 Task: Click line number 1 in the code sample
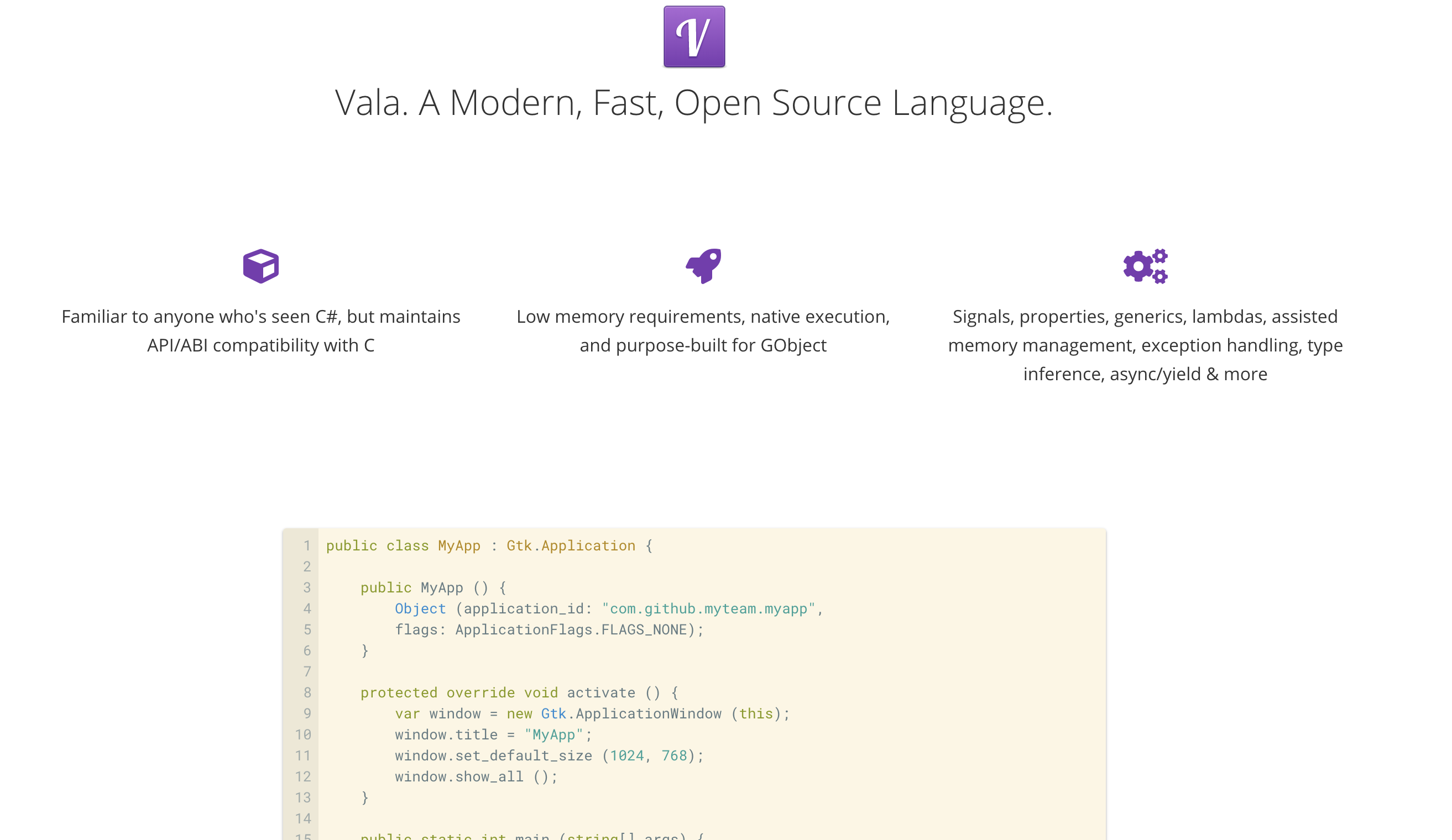click(306, 545)
